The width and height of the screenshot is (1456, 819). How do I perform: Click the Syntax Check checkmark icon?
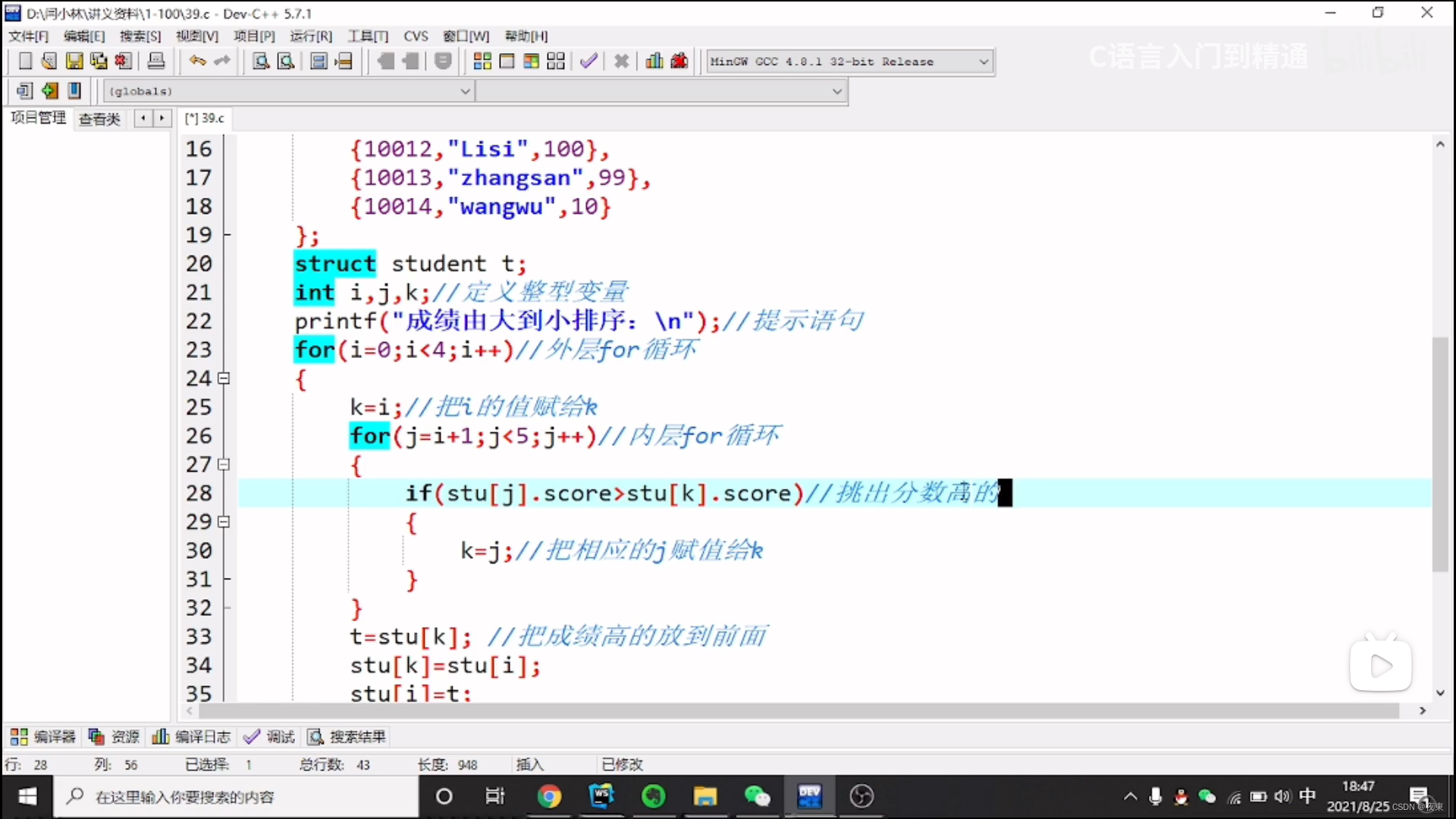pos(588,61)
